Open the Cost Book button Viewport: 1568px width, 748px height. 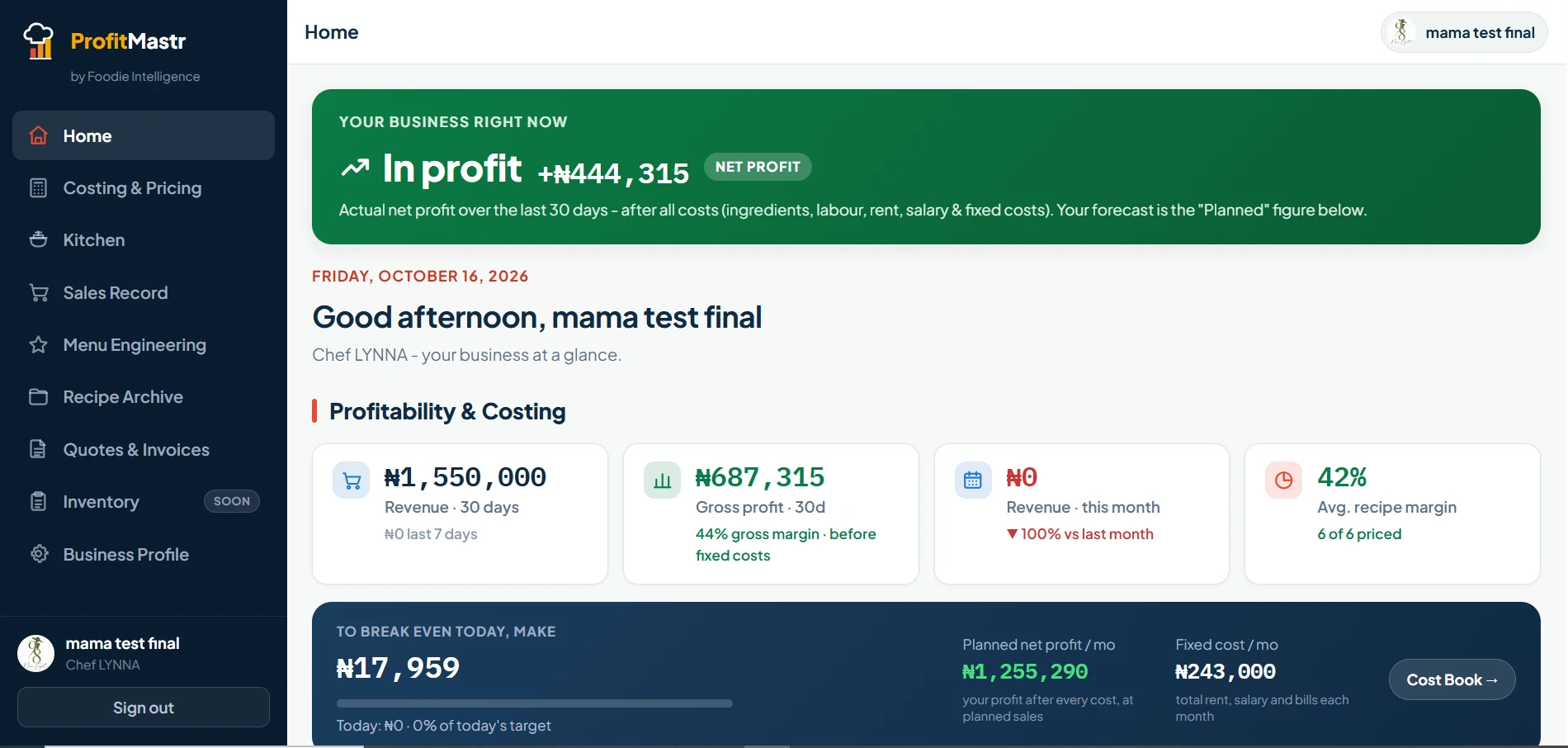[1452, 679]
